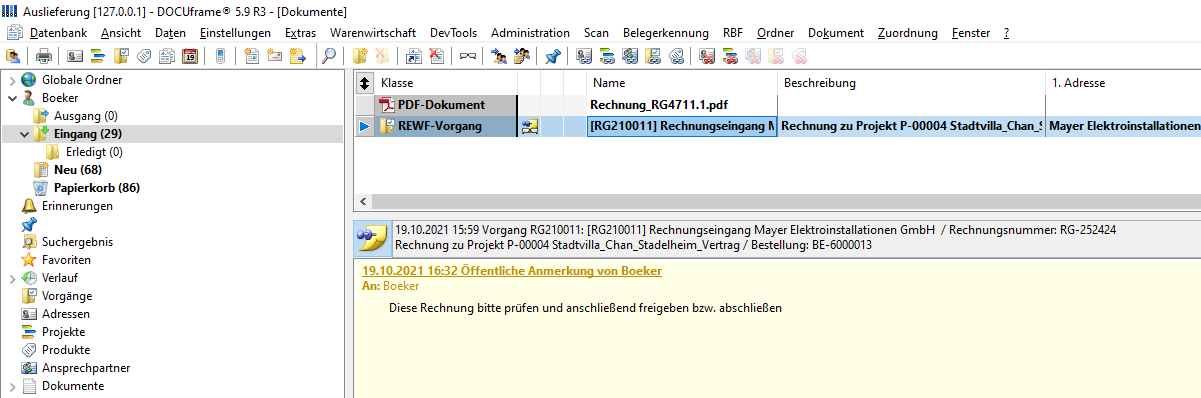The image size is (1201, 398).
Task: Click the copy documents toolbar icon
Action: coord(167,57)
